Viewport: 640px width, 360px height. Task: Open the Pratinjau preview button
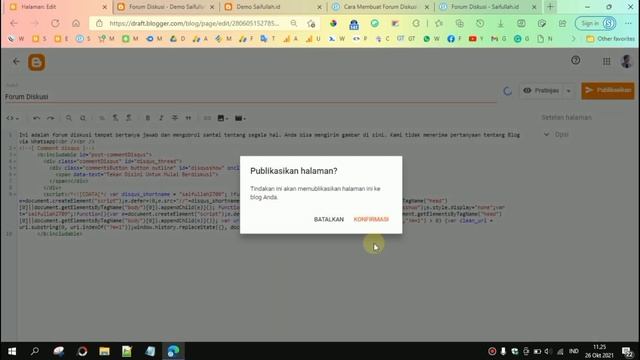(541, 90)
